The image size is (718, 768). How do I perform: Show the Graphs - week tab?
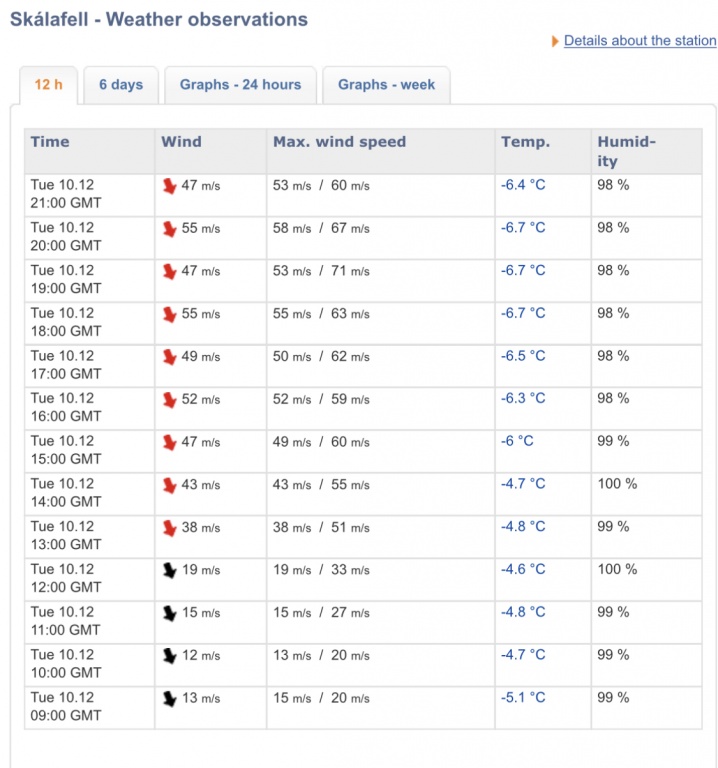386,85
